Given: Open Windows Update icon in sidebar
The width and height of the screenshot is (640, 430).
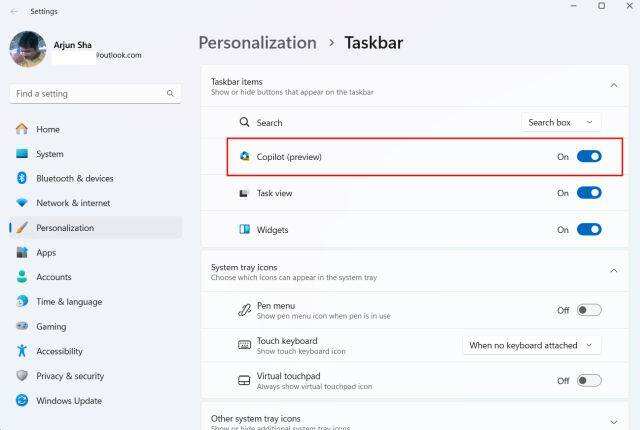Looking at the screenshot, I should 22,400.
